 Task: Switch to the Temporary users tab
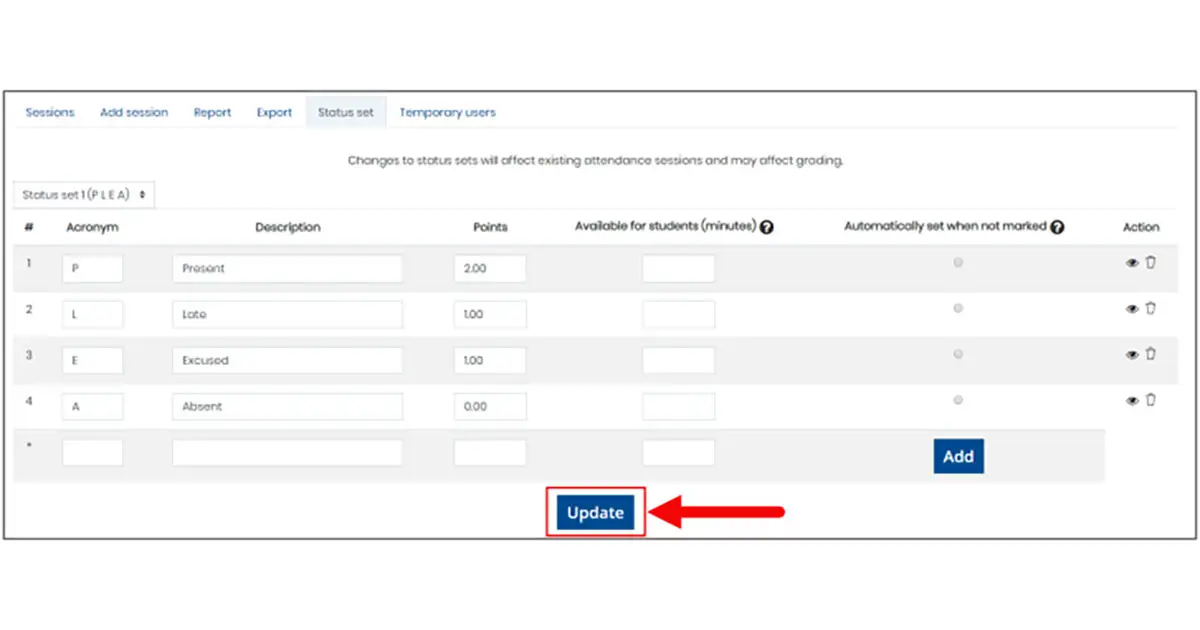[447, 112]
